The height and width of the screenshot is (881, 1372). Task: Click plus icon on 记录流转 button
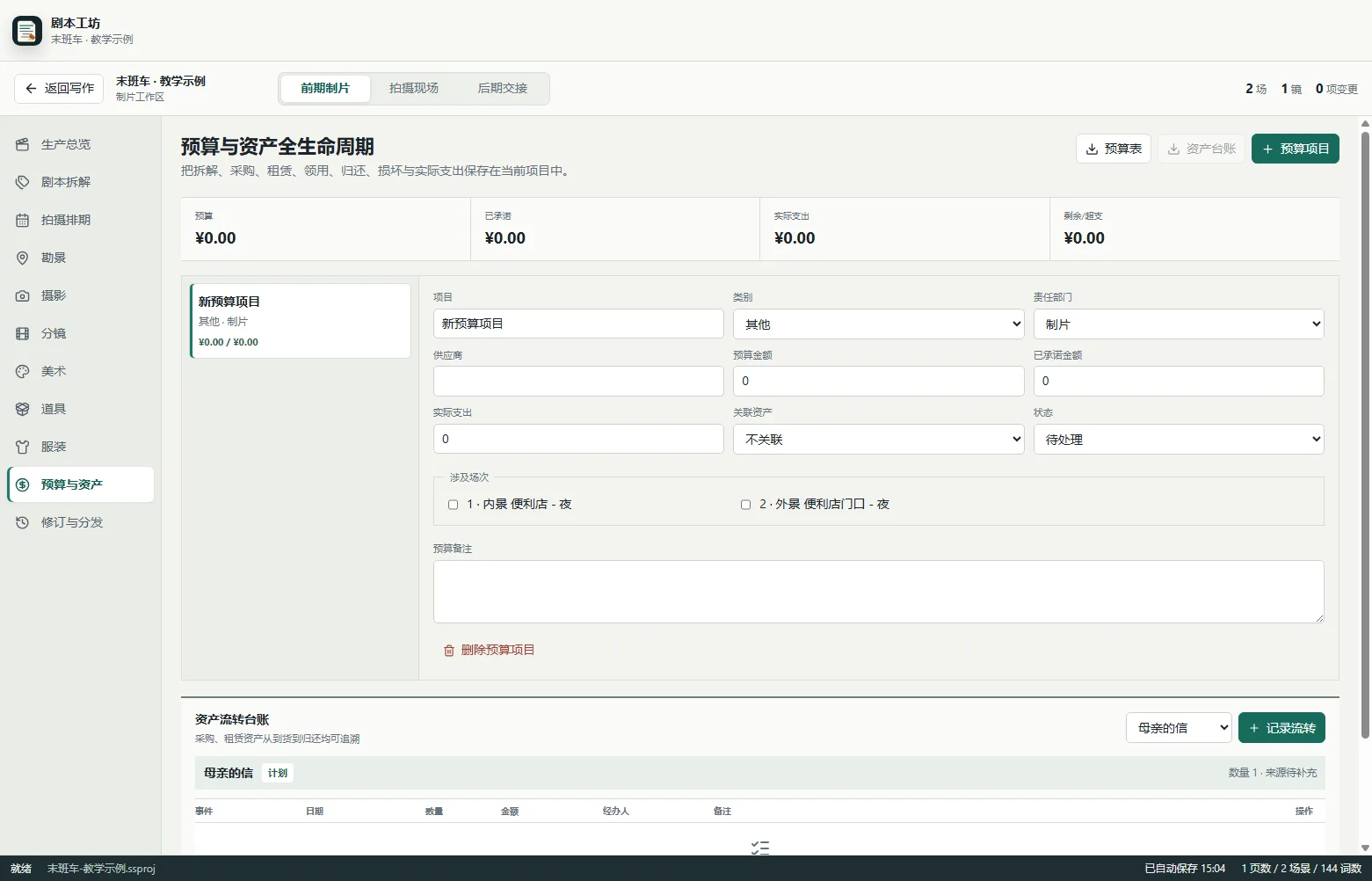(x=1254, y=728)
